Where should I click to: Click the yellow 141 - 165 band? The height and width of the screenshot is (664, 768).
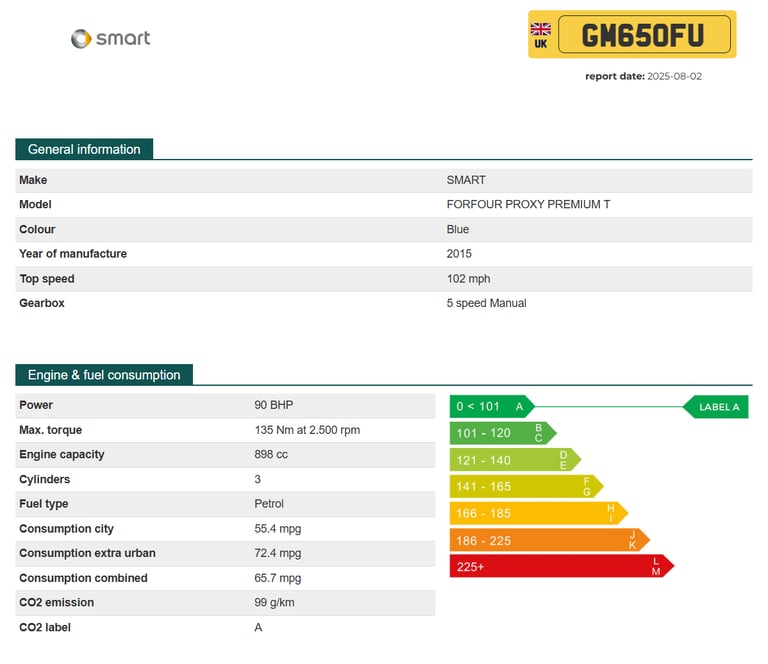pos(527,486)
